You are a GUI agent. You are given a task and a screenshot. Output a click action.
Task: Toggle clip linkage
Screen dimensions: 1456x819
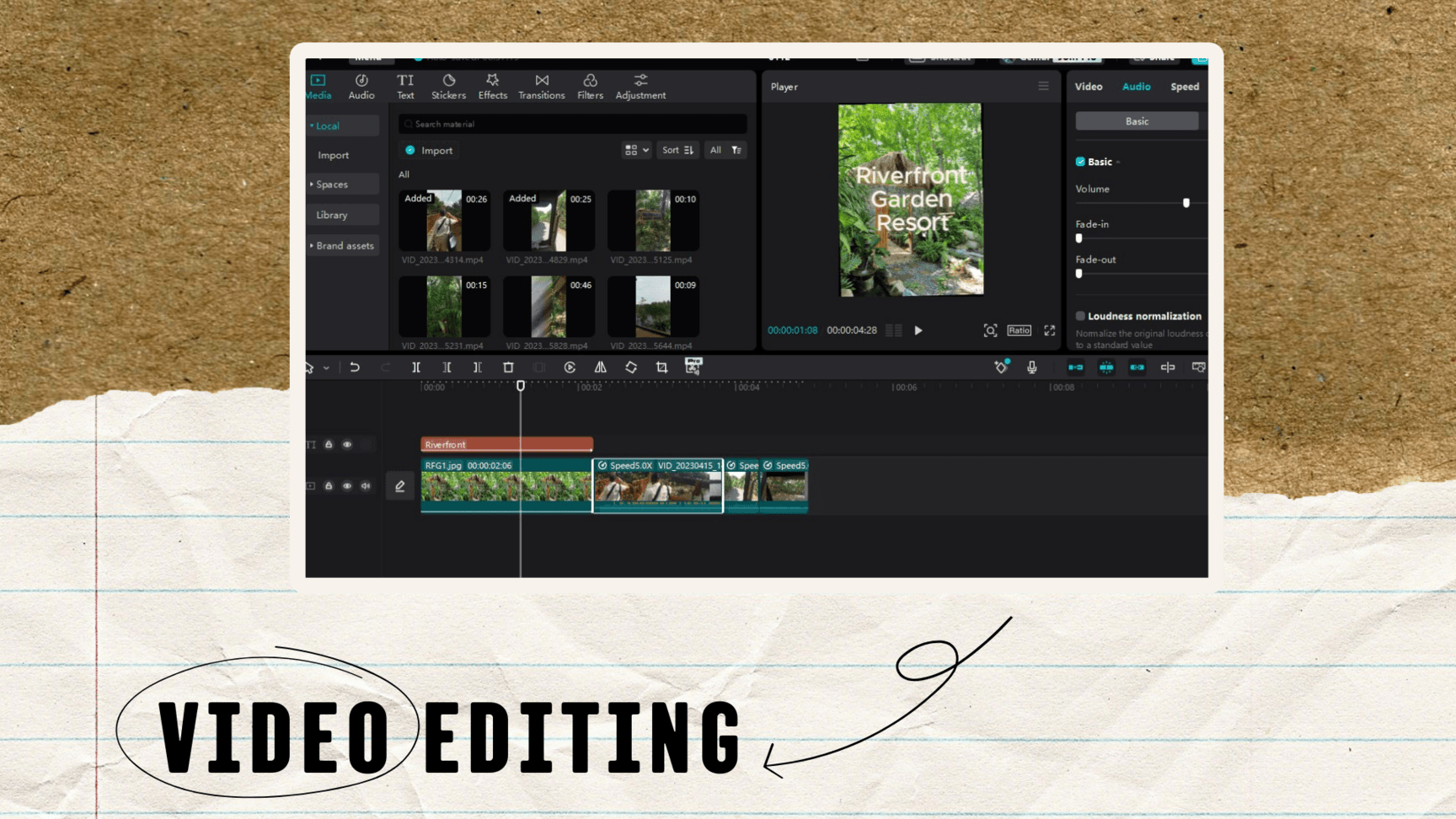(1137, 367)
